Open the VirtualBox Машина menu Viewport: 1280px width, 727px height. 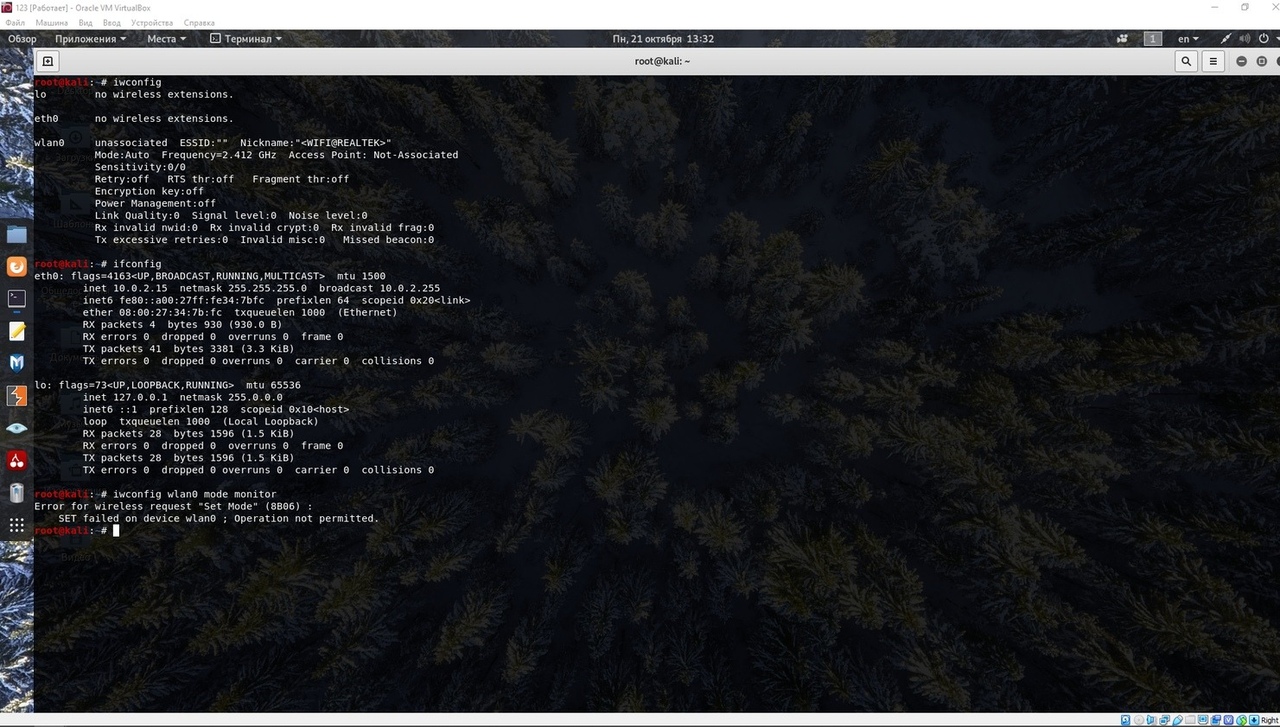[52, 22]
